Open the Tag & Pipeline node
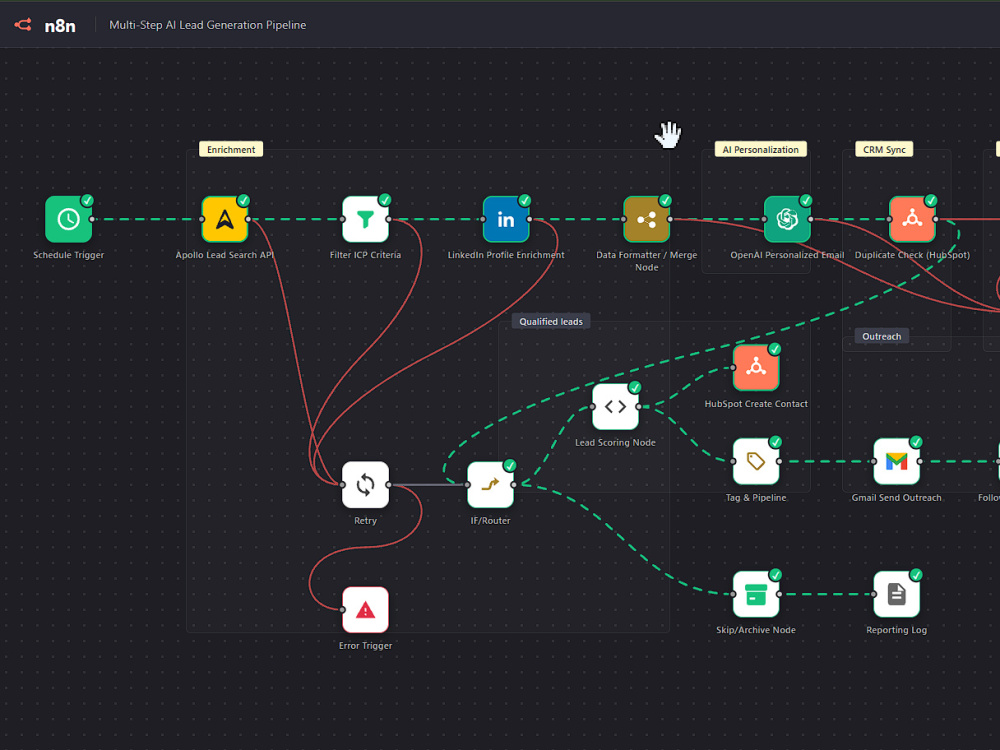Image resolution: width=1000 pixels, height=750 pixels. tap(756, 461)
